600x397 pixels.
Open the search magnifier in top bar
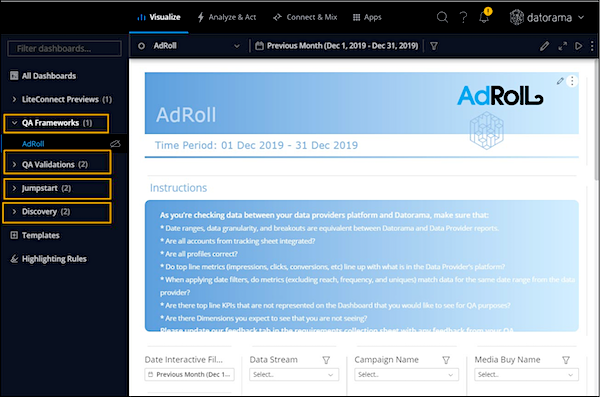(442, 17)
